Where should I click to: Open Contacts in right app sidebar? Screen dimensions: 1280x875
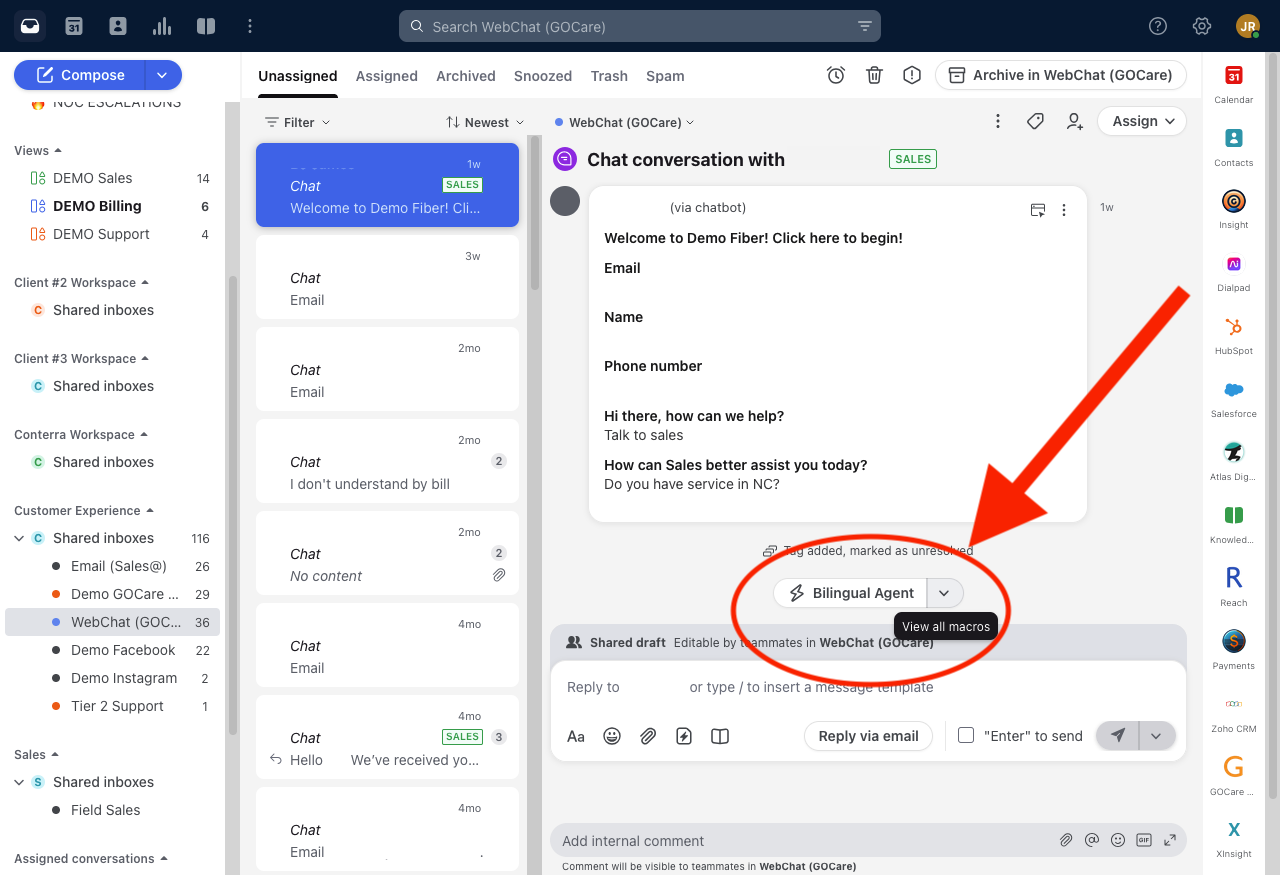tap(1233, 148)
